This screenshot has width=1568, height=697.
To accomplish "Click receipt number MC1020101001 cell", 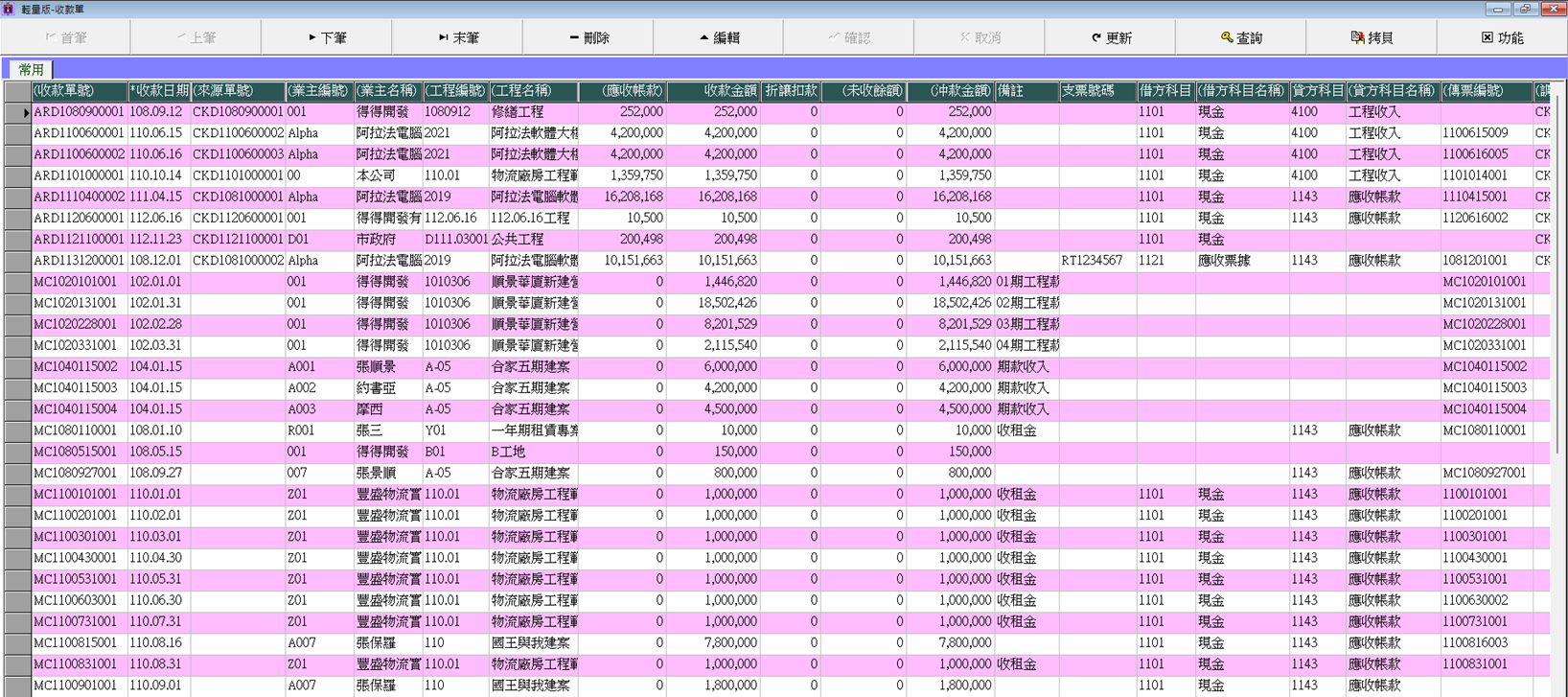I will coord(79,282).
